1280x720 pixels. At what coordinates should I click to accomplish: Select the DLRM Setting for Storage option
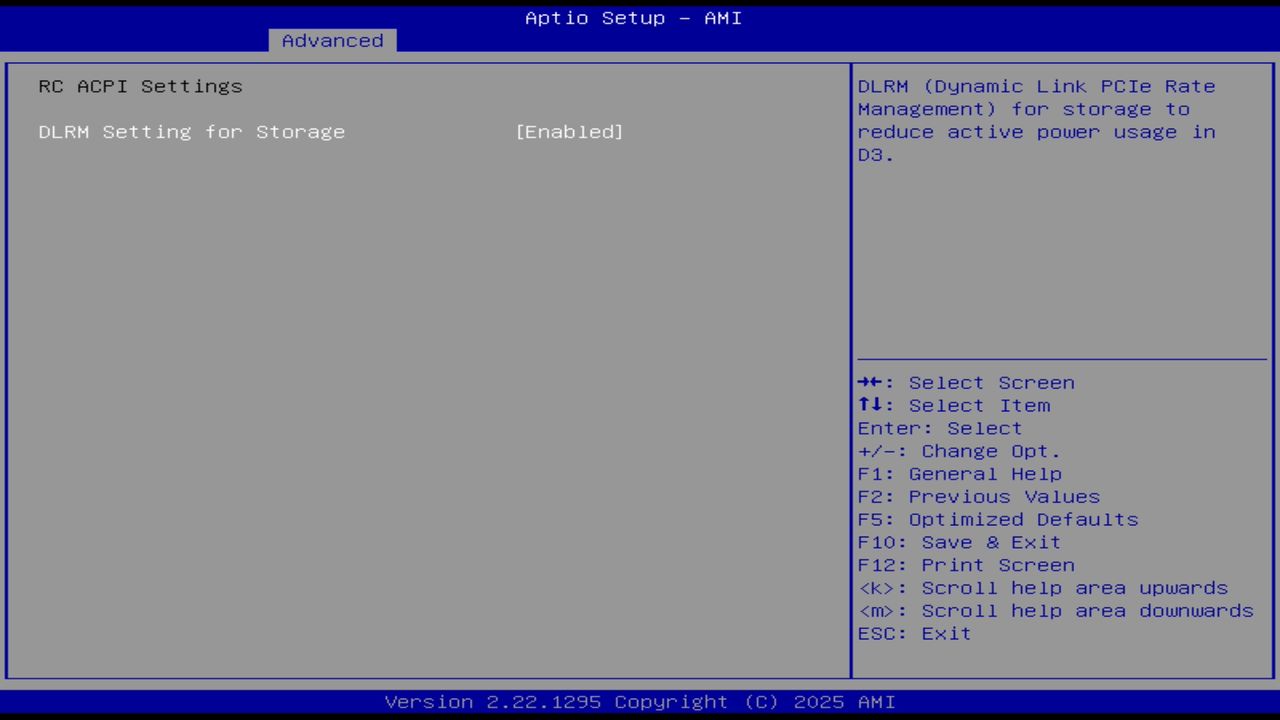click(191, 131)
